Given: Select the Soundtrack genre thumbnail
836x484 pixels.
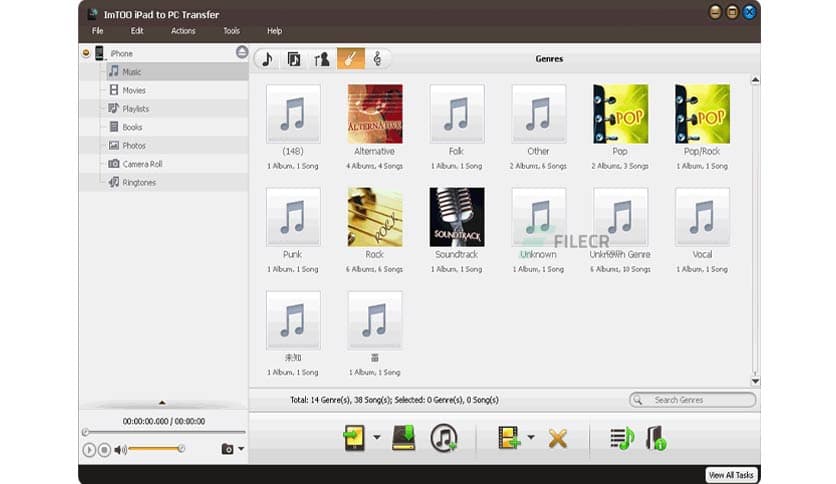Looking at the screenshot, I should (457, 217).
